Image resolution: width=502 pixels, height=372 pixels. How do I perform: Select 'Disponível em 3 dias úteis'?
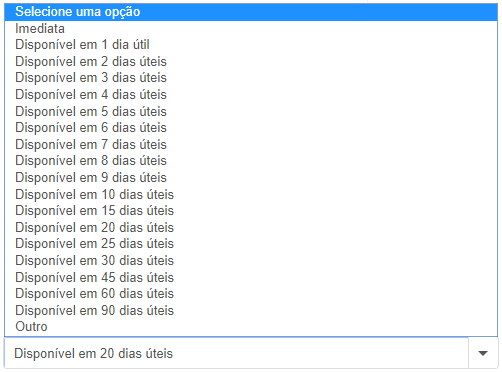click(251, 78)
